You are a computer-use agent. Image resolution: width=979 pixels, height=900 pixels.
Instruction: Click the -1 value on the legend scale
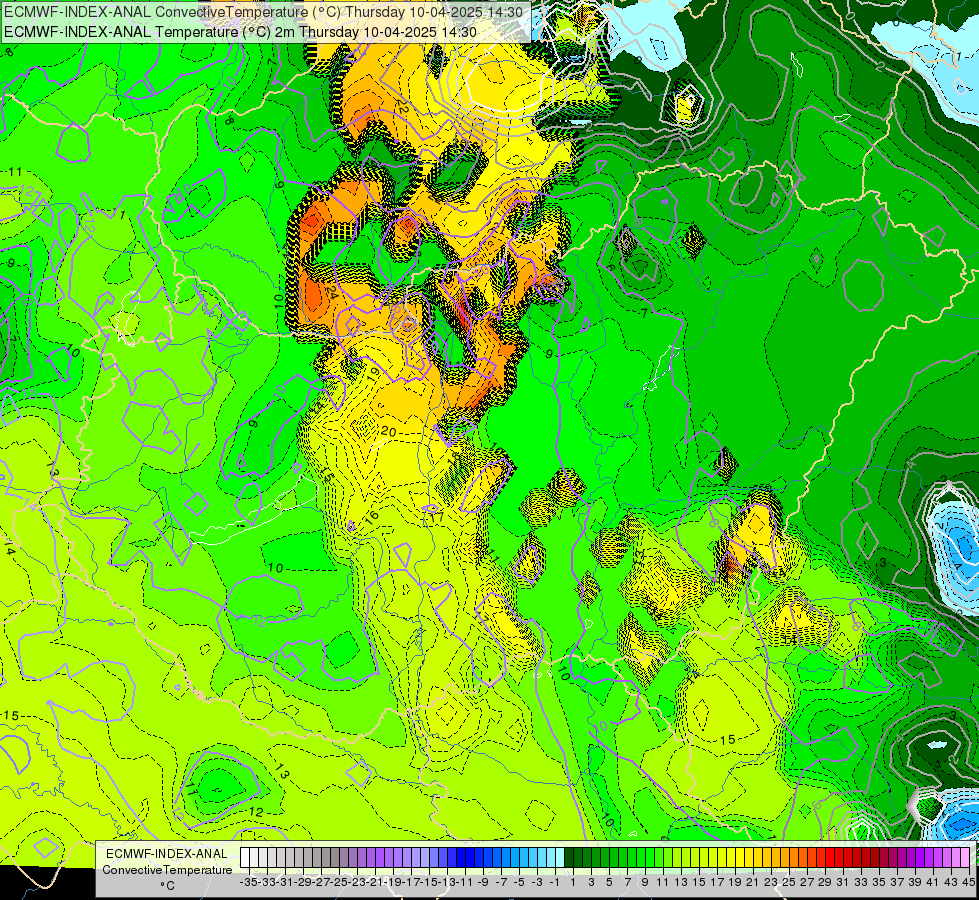click(555, 881)
